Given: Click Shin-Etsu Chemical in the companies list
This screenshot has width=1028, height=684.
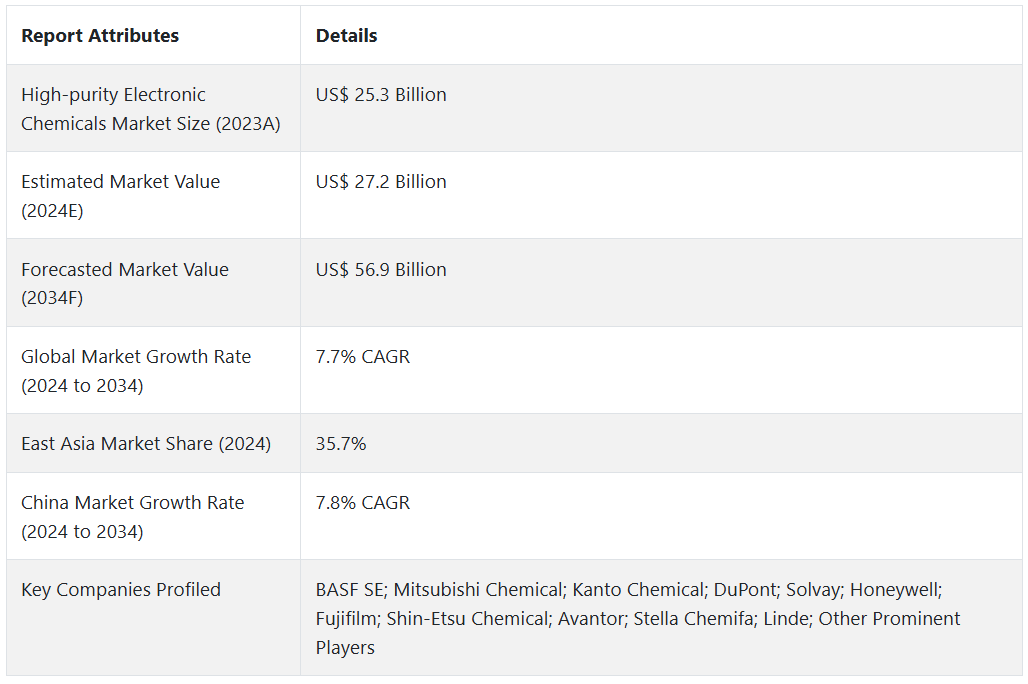Looking at the screenshot, I should pyautogui.click(x=468, y=619).
